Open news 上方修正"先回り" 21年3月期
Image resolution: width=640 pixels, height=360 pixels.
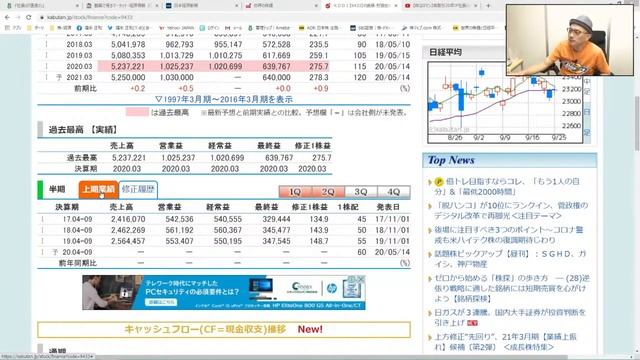tap(505, 342)
